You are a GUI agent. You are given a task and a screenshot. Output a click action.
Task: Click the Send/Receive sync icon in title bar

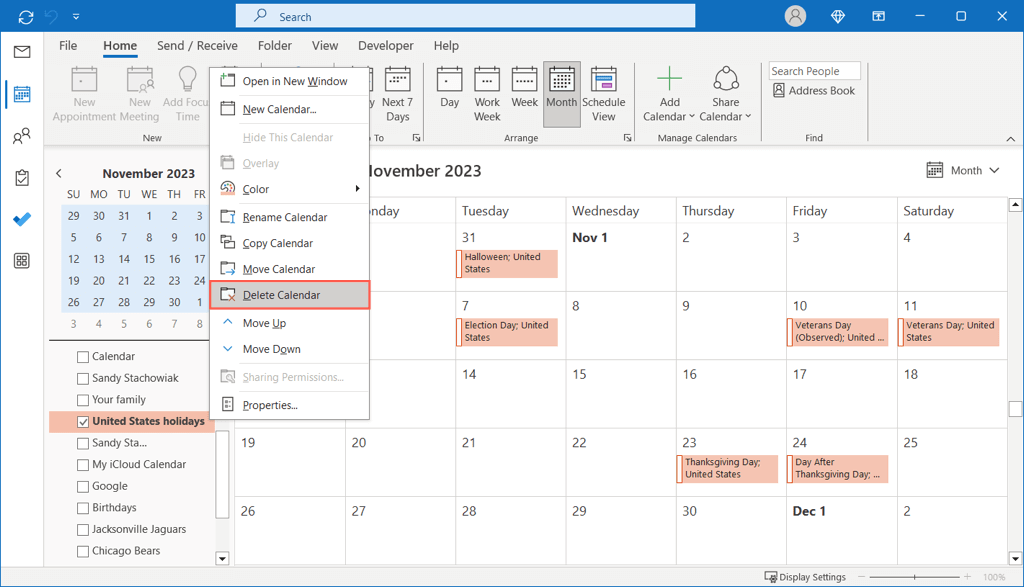coord(25,17)
